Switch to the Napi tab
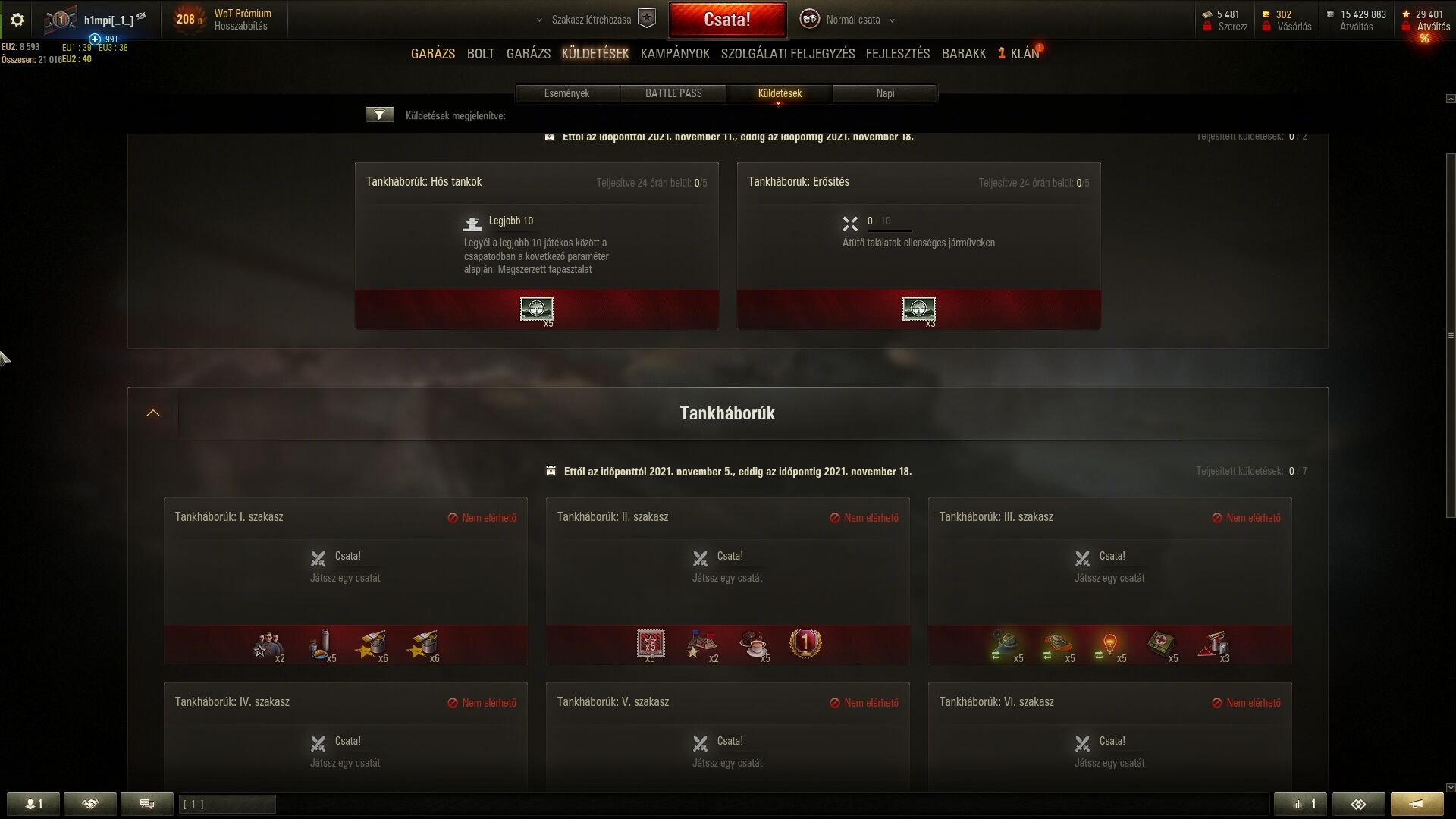Image resolution: width=1456 pixels, height=819 pixels. (885, 93)
